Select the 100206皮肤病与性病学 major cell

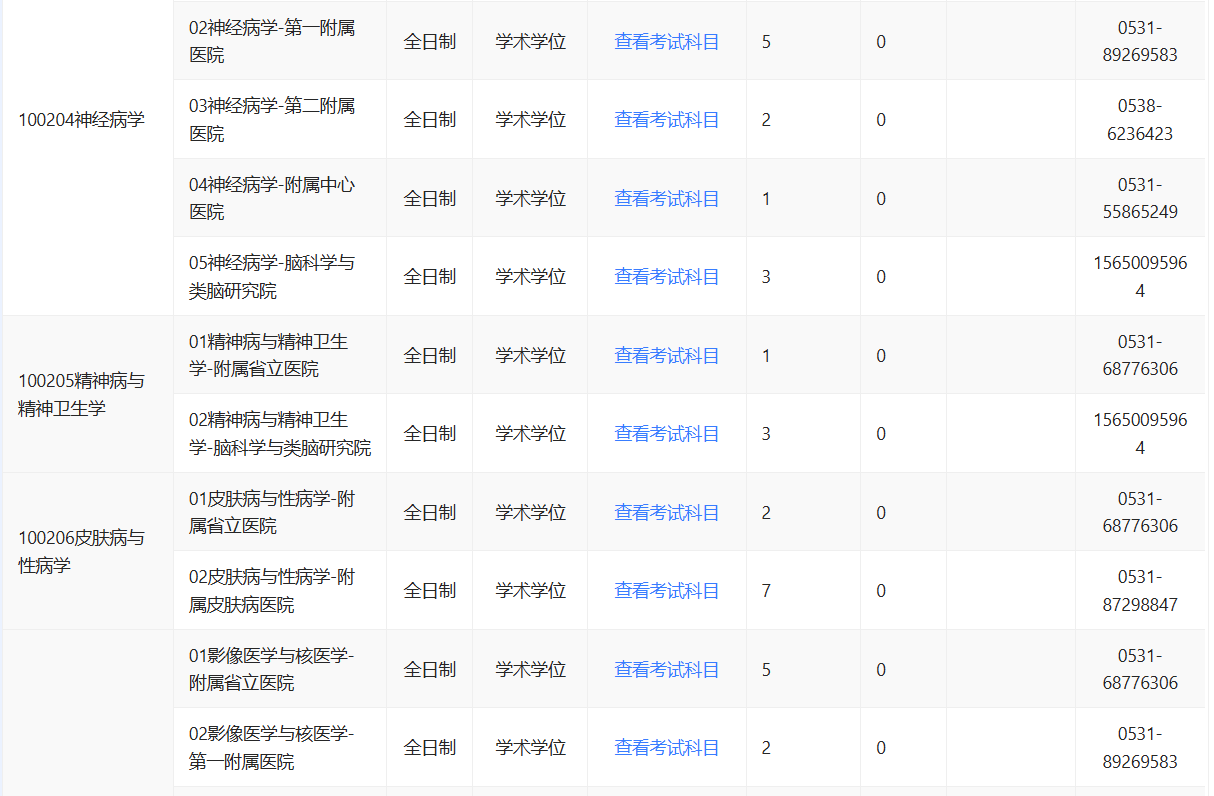81,552
